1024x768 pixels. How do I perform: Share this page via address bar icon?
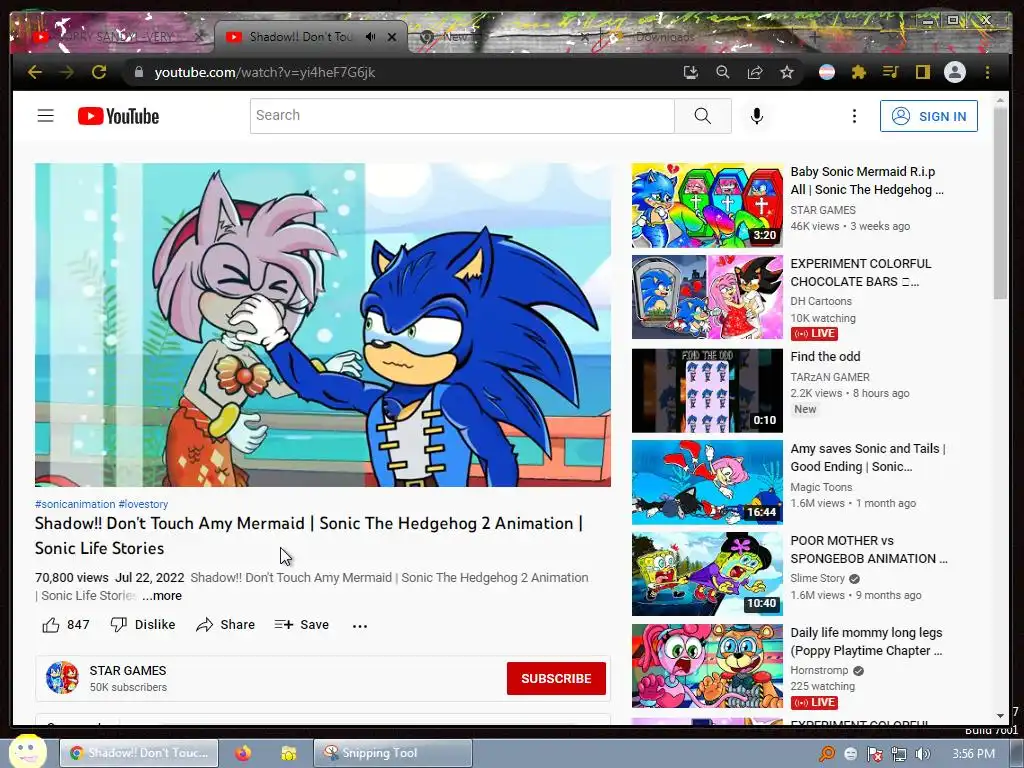[755, 72]
